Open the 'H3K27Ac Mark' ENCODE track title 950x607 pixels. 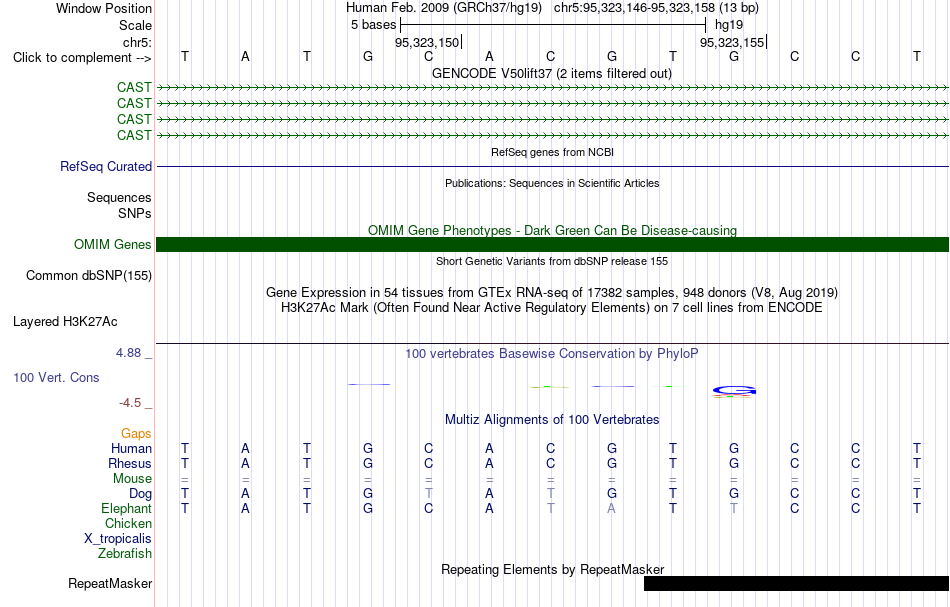tap(552, 308)
